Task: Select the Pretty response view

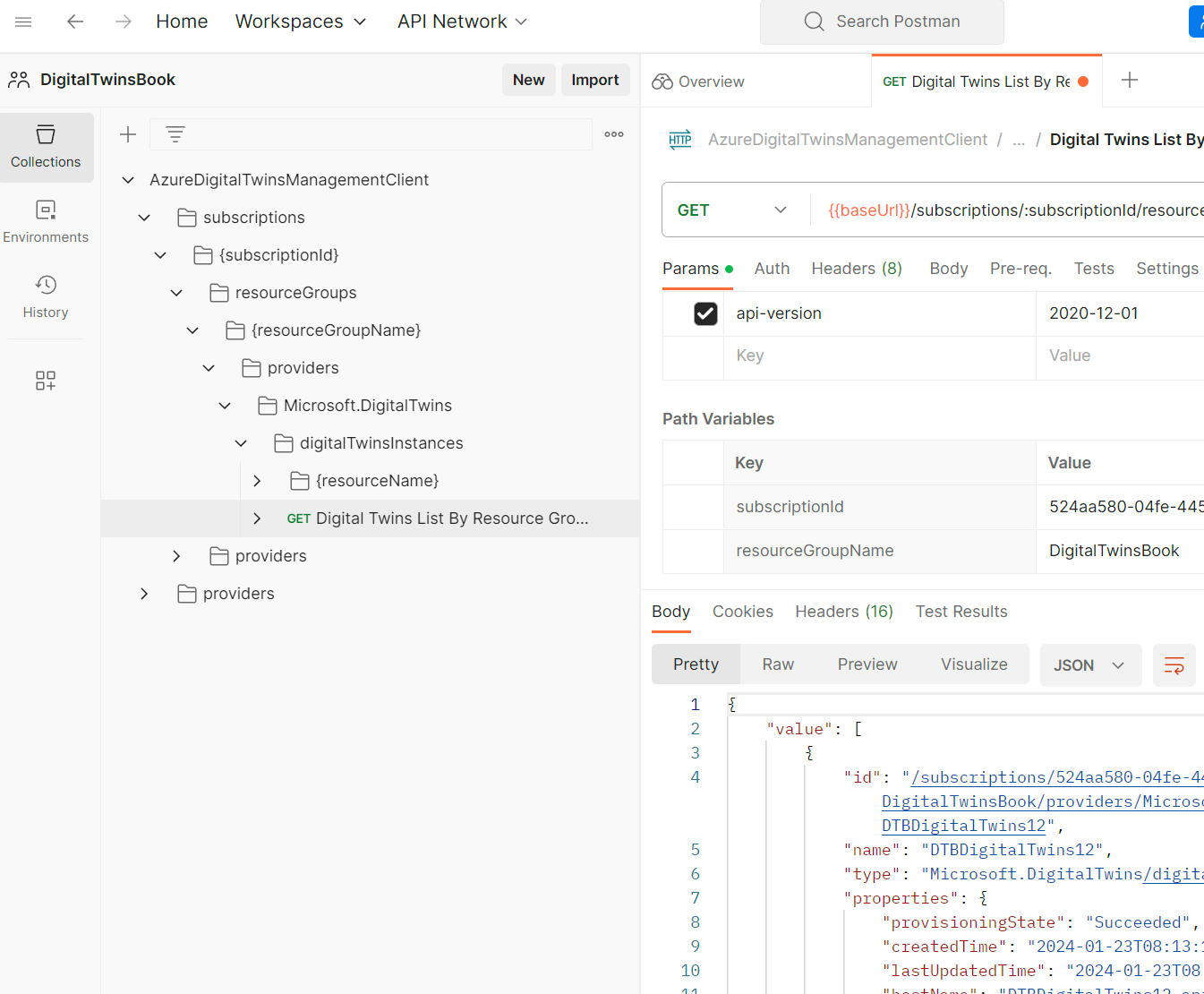Action: pos(696,664)
